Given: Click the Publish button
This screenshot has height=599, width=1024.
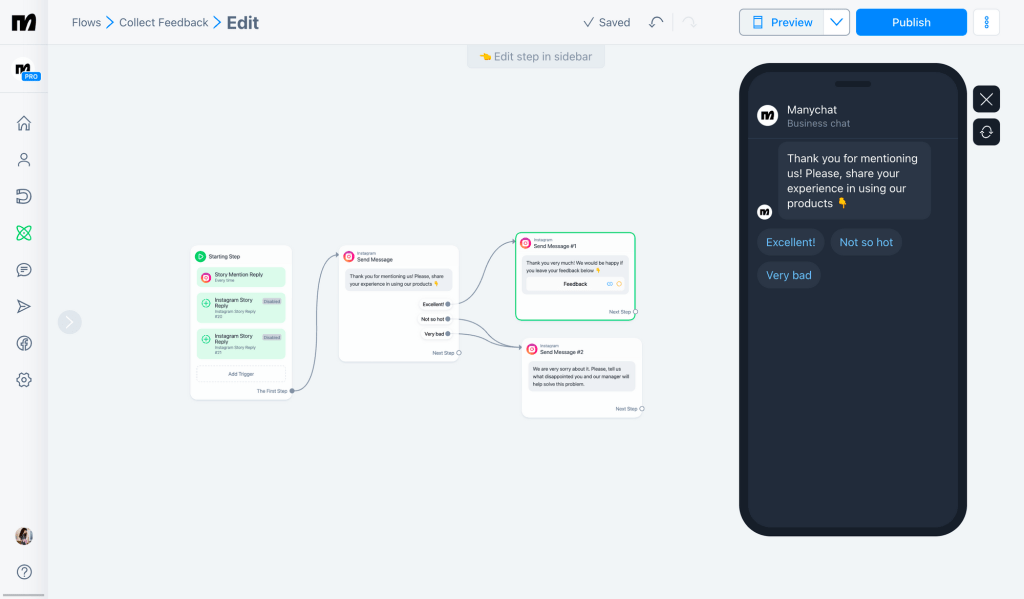Looking at the screenshot, I should [911, 22].
